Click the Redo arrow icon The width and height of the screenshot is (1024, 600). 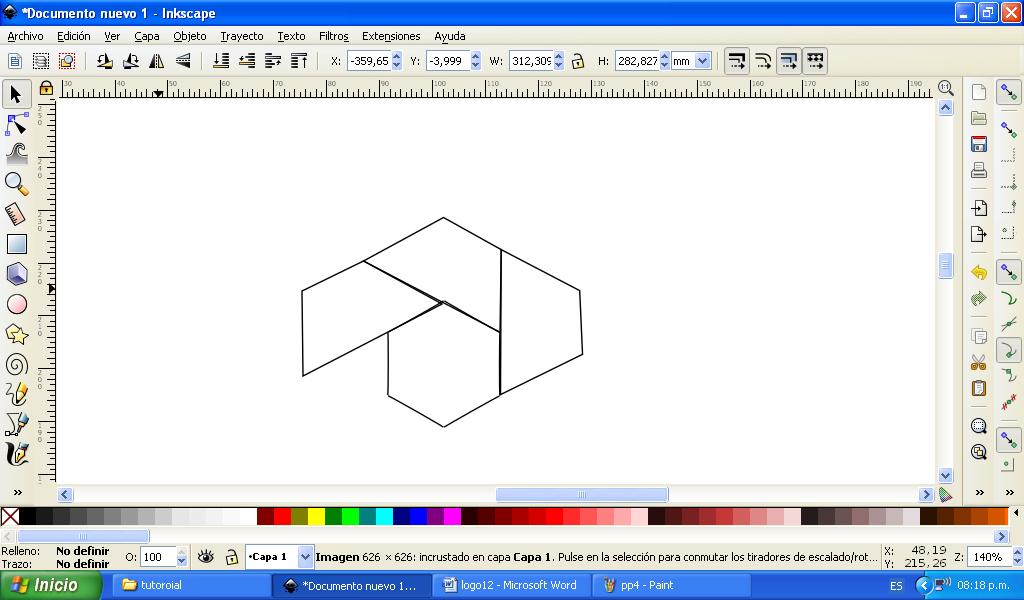pos(978,299)
